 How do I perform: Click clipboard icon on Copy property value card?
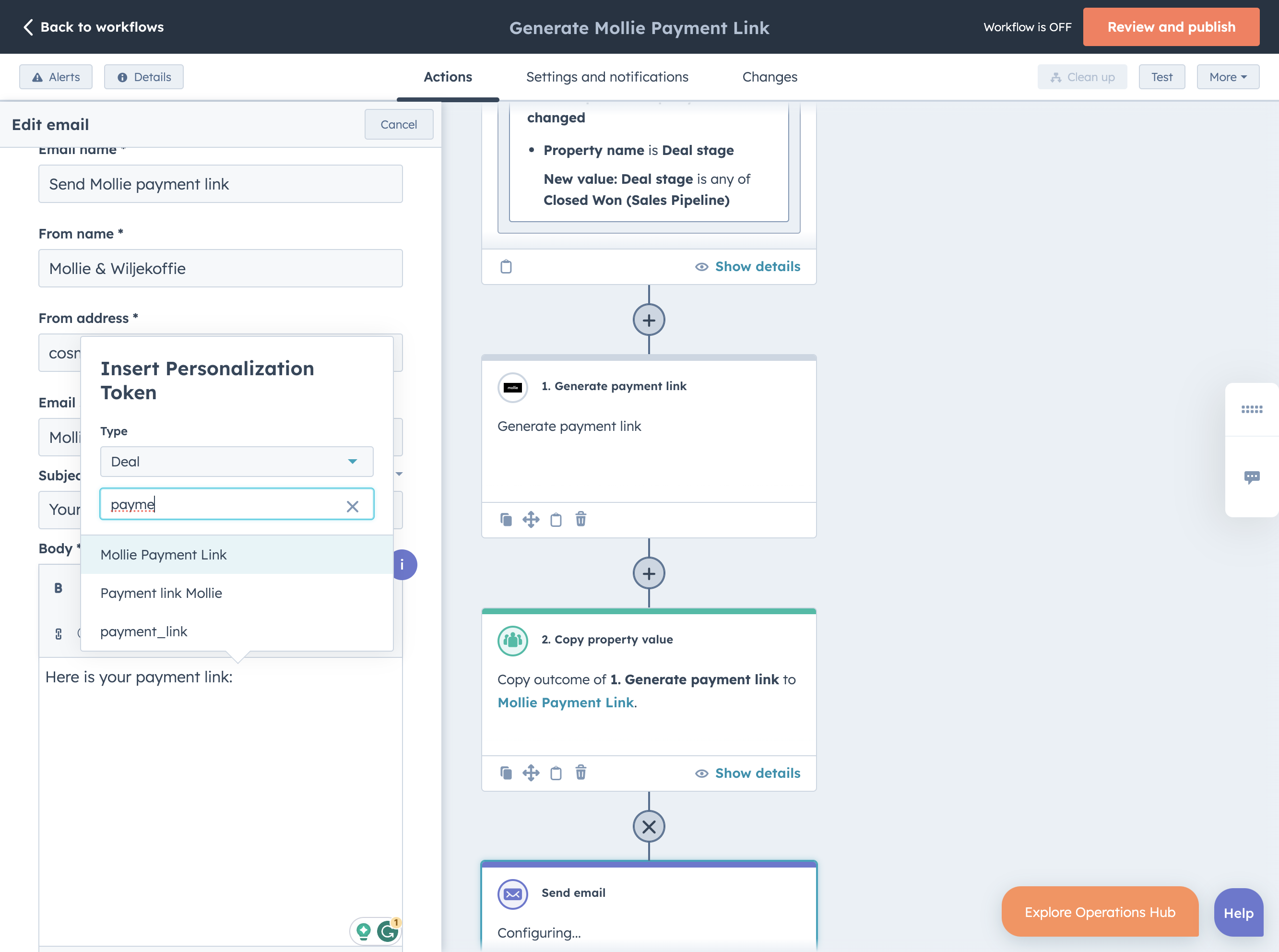556,773
